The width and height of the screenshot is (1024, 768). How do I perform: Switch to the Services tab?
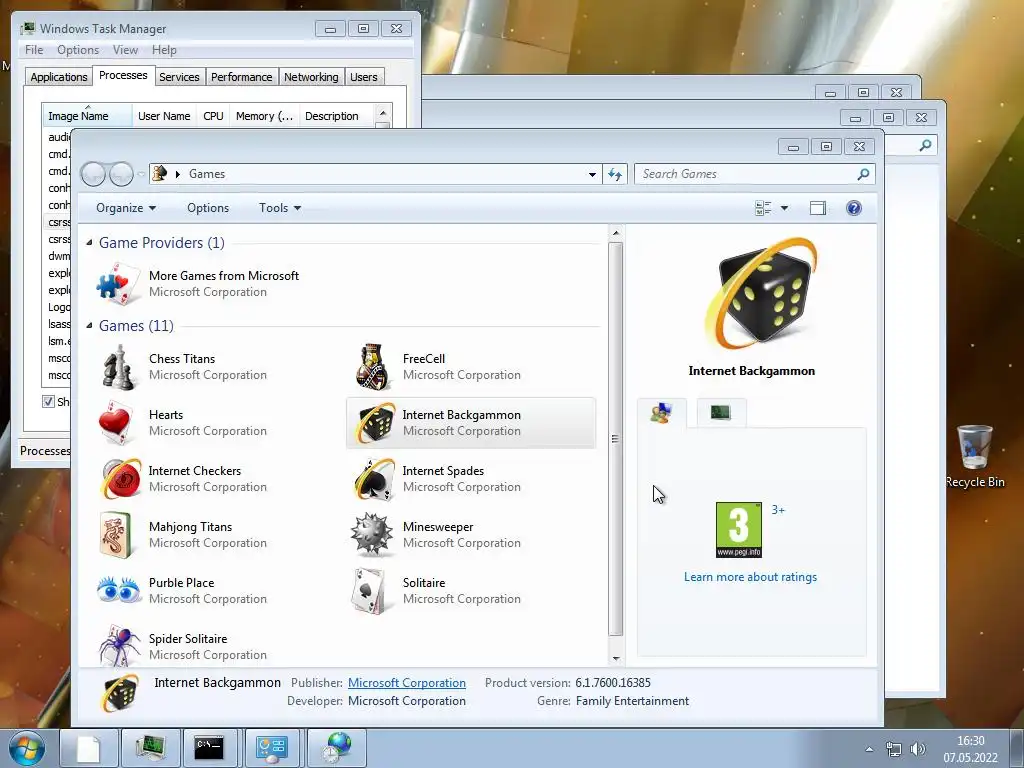[180, 77]
